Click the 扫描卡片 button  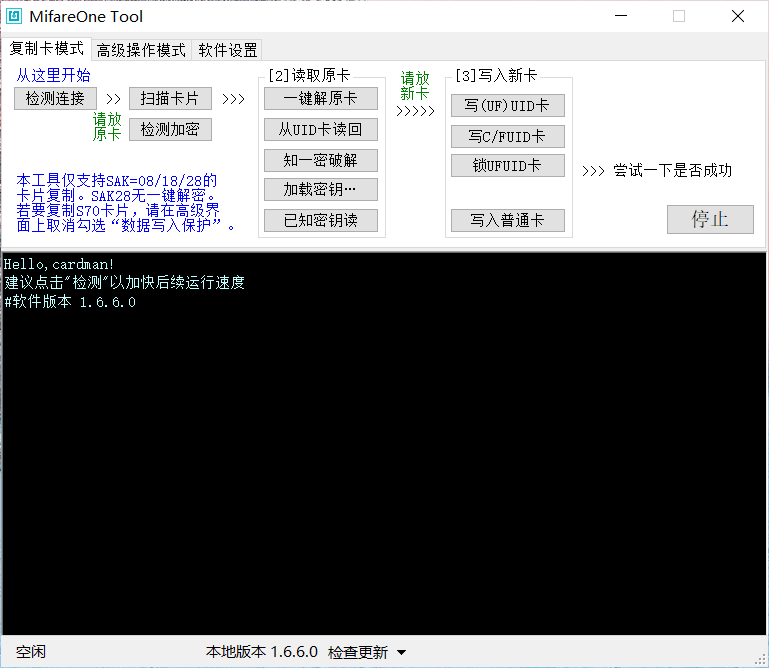pos(170,99)
